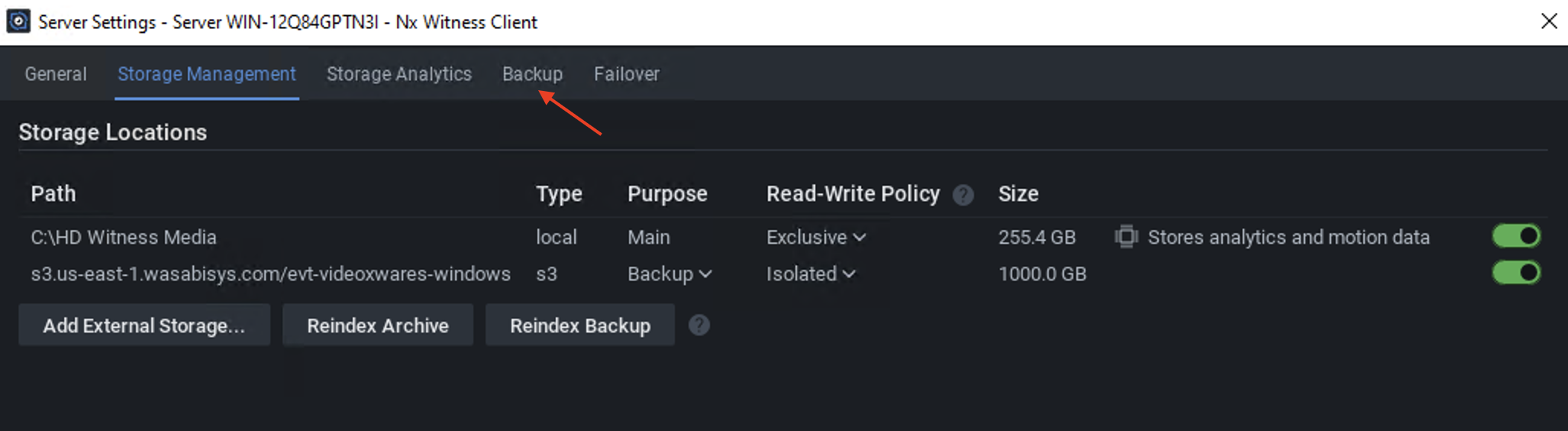Close the Server Settings window
Screen dimensions: 1568x431
[1549, 21]
